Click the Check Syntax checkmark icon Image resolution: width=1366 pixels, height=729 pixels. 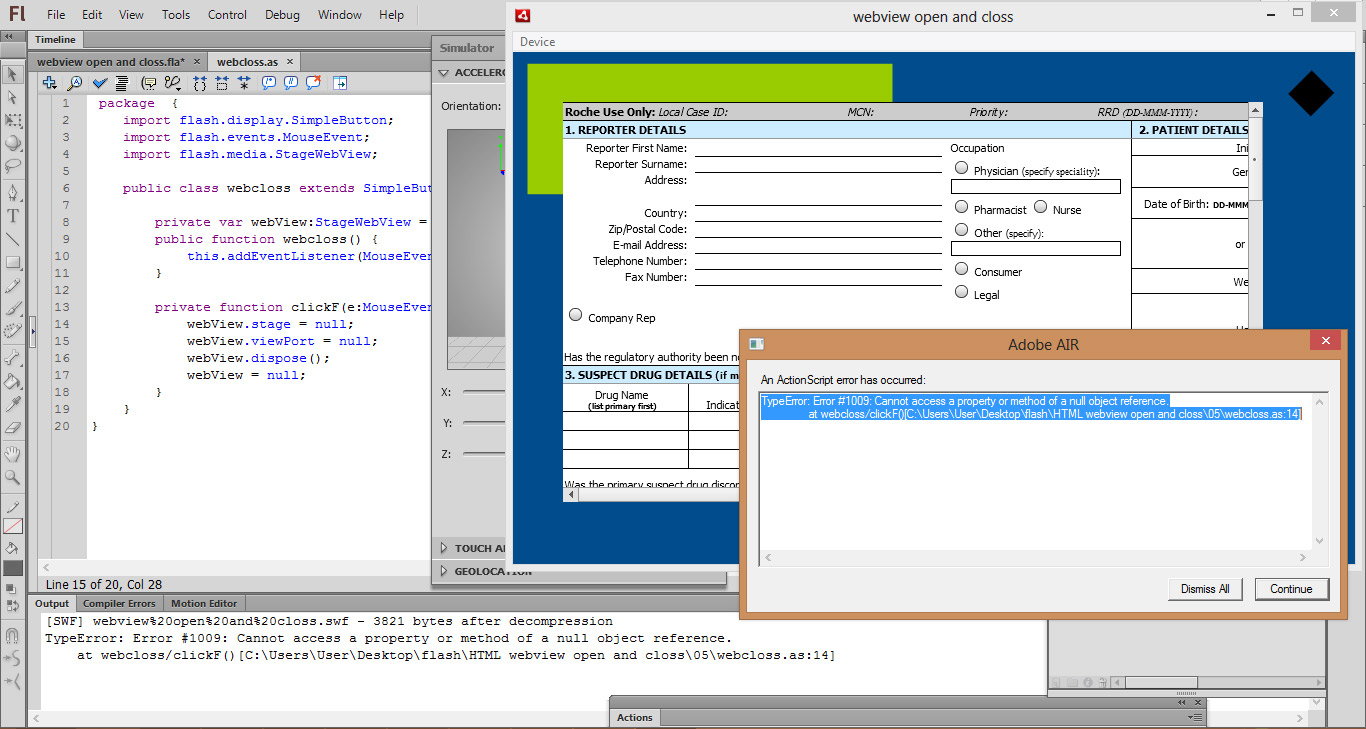100,83
